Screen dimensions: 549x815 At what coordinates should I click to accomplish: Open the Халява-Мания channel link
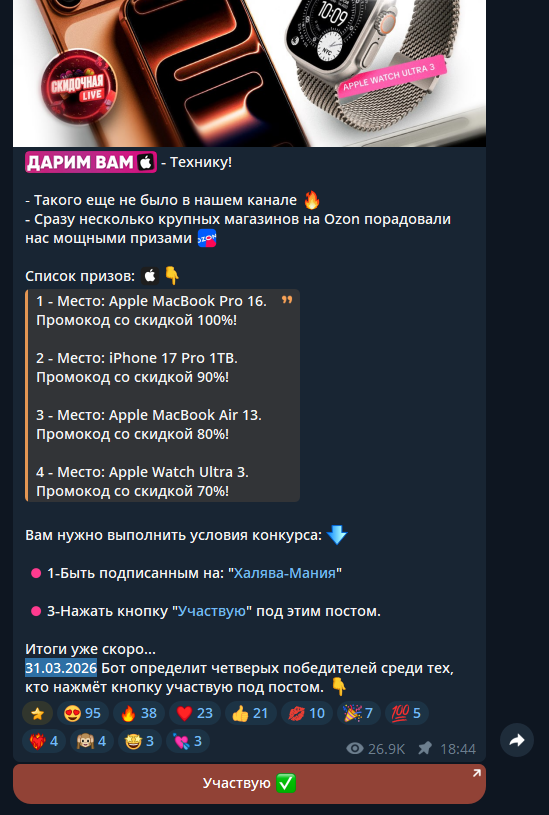point(284,573)
